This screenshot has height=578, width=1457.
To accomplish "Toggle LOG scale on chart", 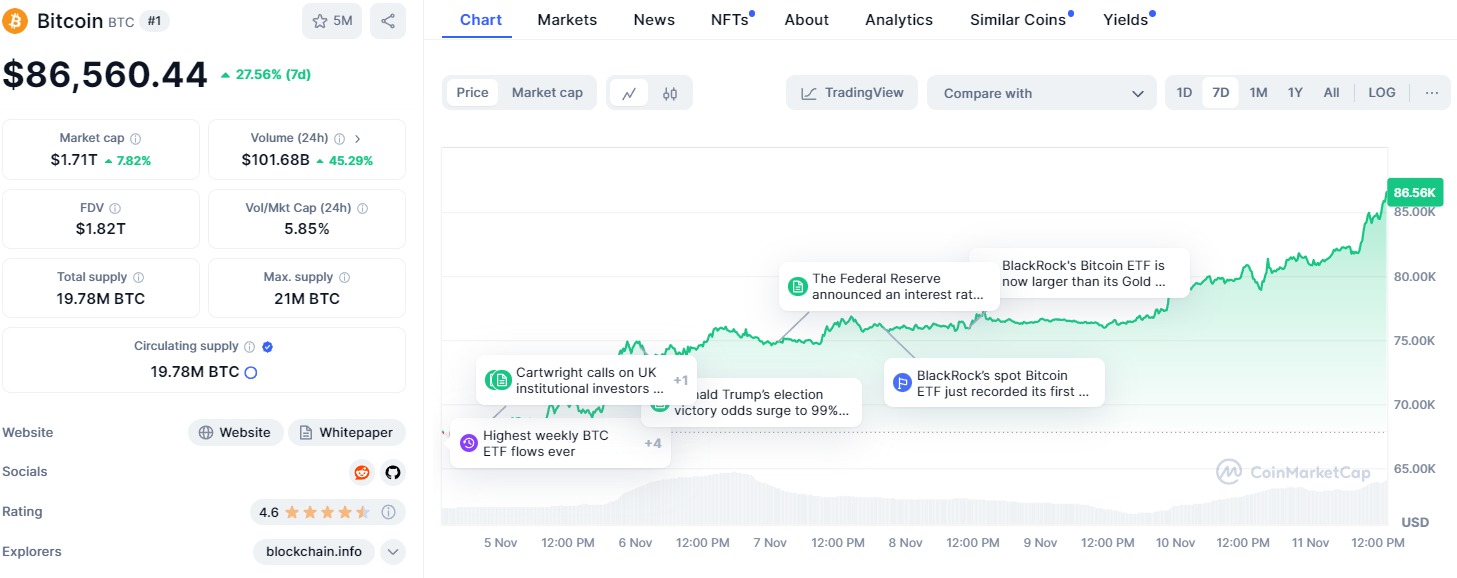I will 1382,93.
